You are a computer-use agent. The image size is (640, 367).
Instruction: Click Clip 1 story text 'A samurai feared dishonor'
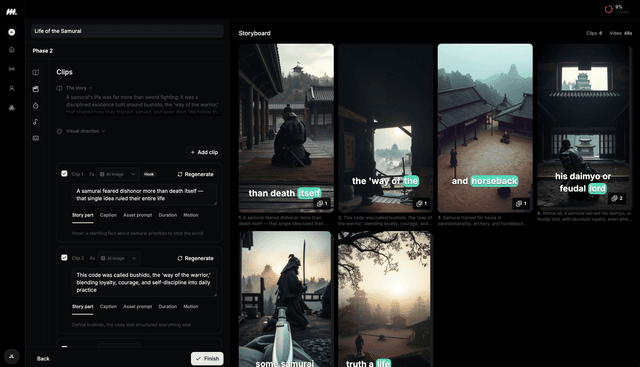click(144, 195)
